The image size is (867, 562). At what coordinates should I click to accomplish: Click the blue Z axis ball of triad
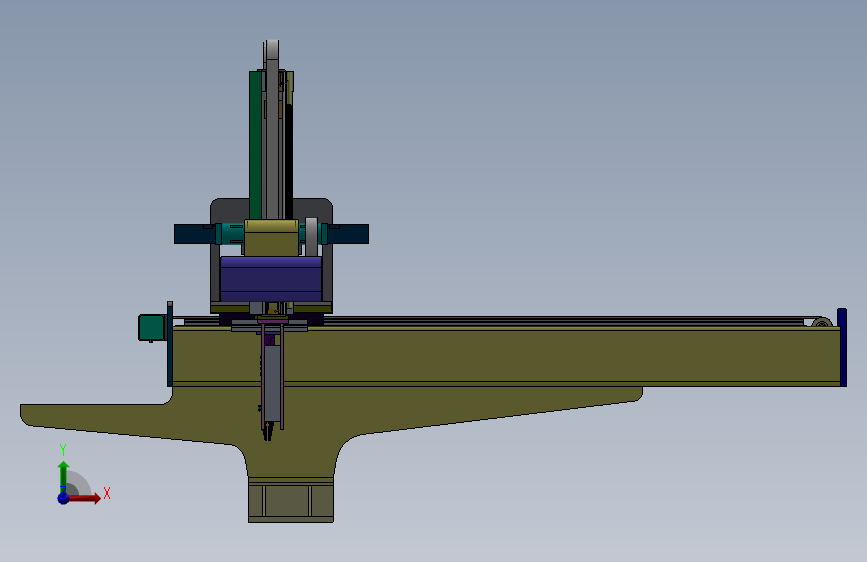[x=64, y=498]
